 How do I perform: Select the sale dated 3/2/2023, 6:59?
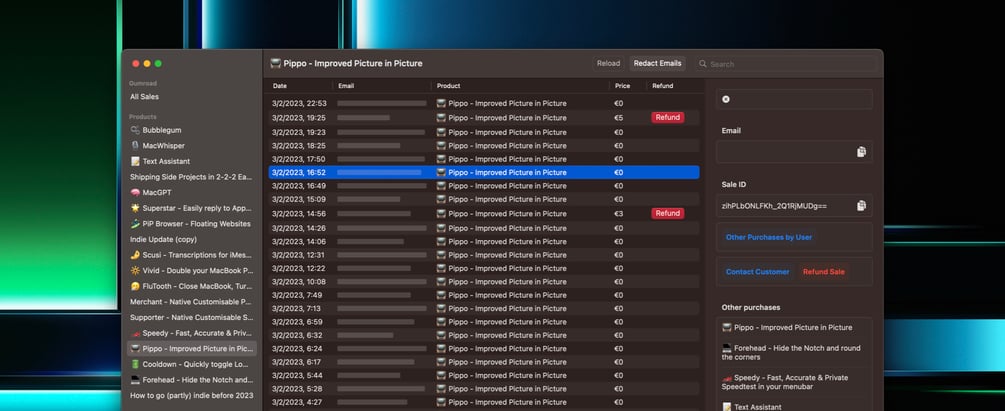click(484, 322)
